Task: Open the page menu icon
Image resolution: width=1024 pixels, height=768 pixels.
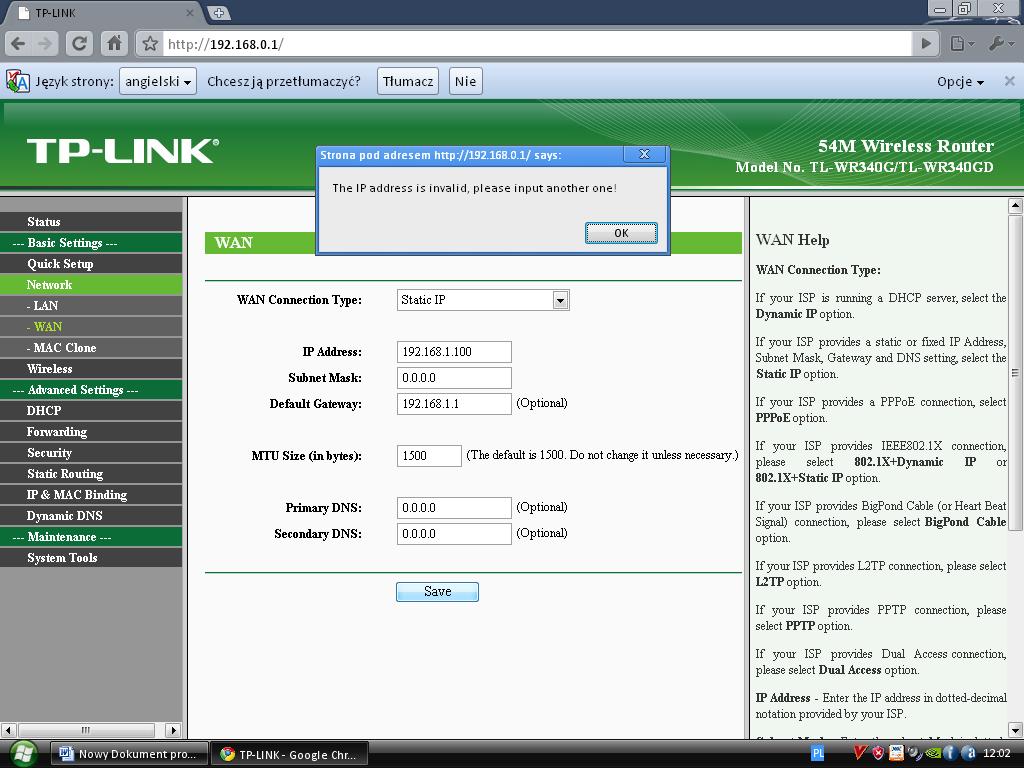Action: click(x=962, y=44)
